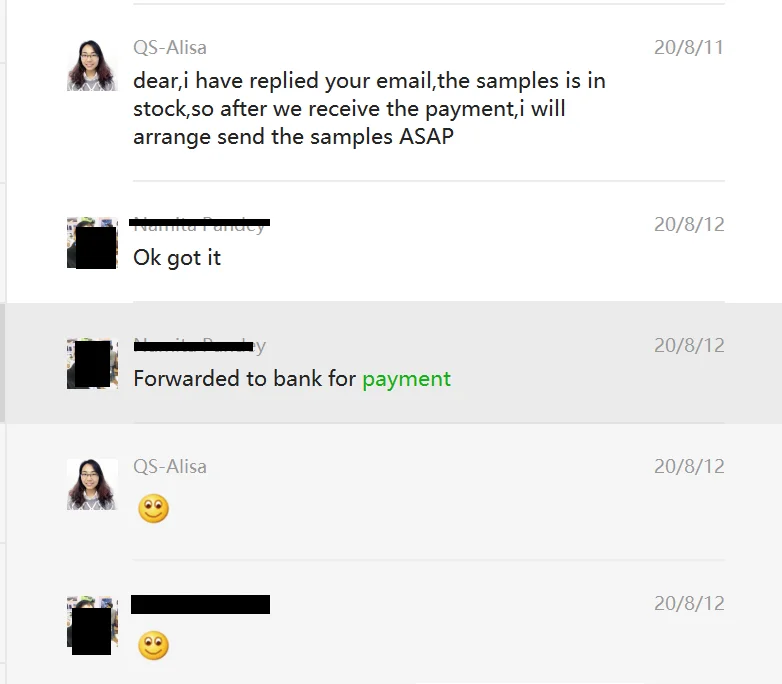Click QS-Alisa's avatar beside her smiley reply

point(92,484)
